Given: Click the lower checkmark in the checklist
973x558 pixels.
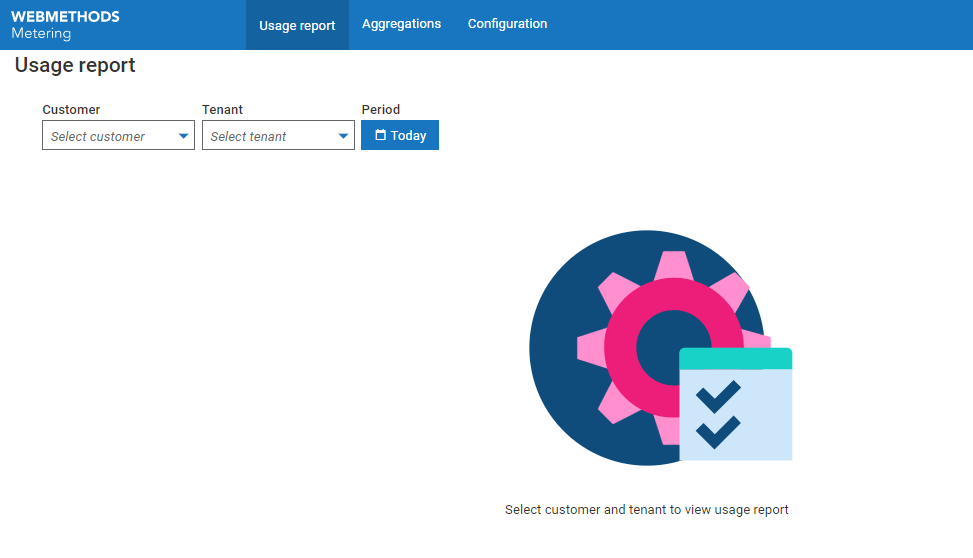Looking at the screenshot, I should click(718, 432).
